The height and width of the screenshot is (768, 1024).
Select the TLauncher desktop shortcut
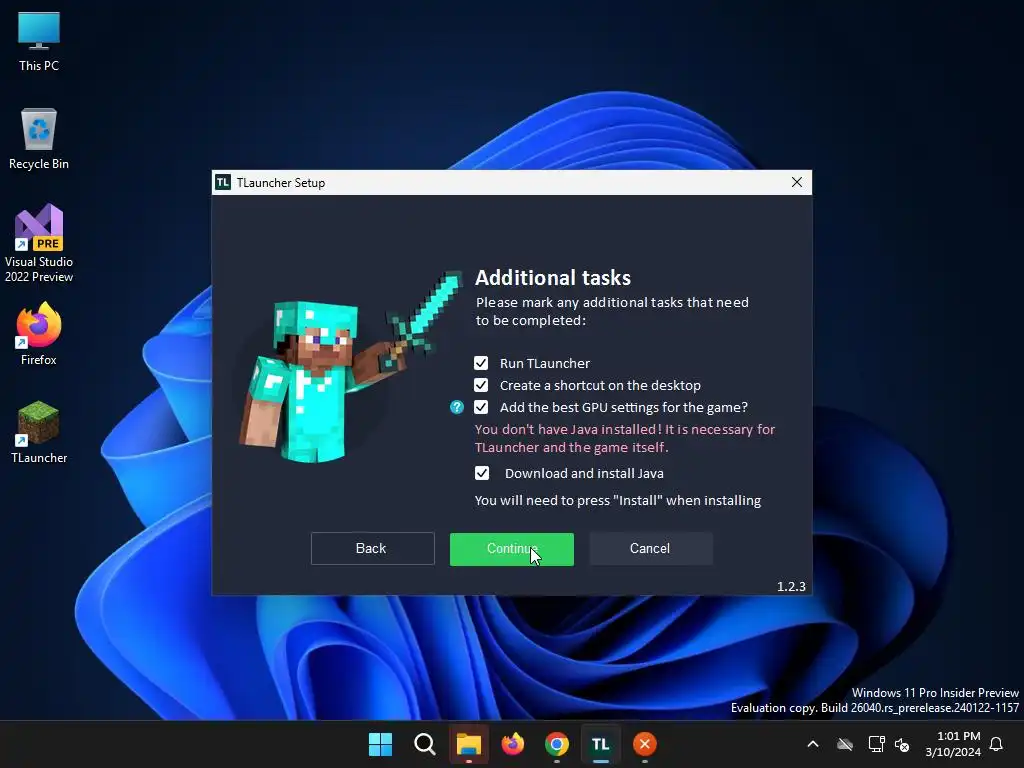[x=39, y=432]
